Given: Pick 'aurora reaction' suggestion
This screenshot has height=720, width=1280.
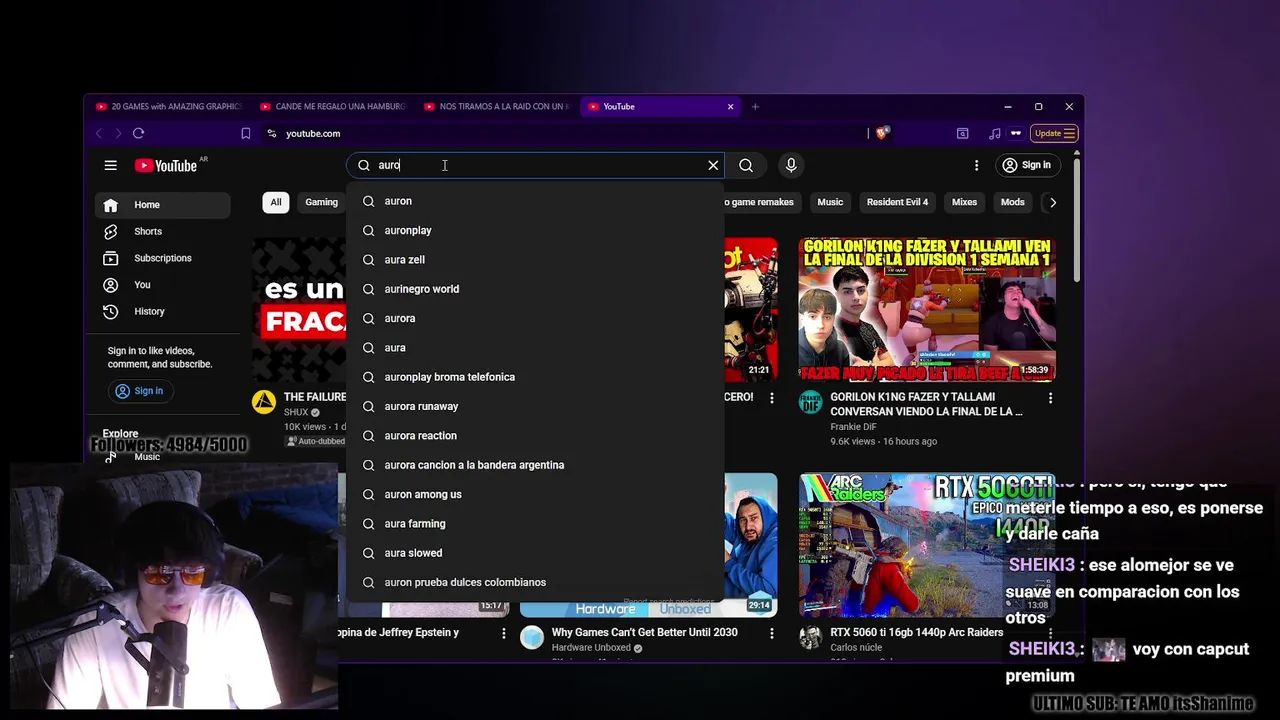Looking at the screenshot, I should click(x=535, y=435).
